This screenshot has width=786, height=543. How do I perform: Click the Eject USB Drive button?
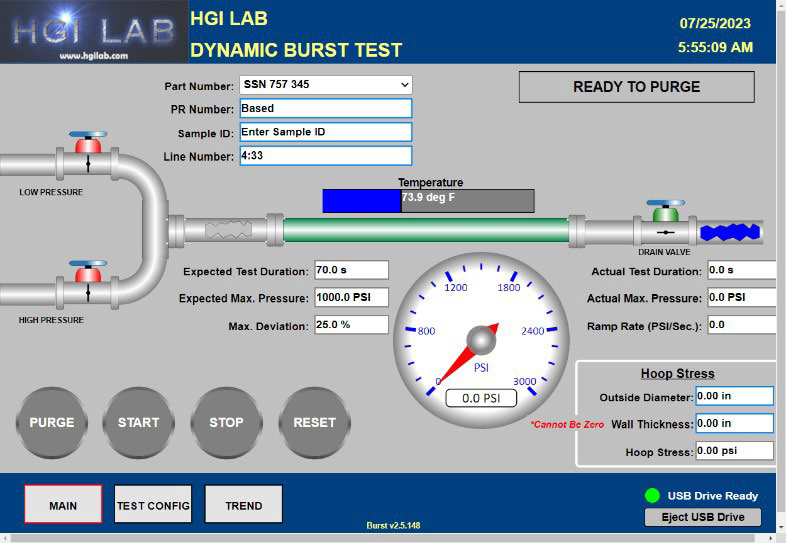tap(703, 517)
